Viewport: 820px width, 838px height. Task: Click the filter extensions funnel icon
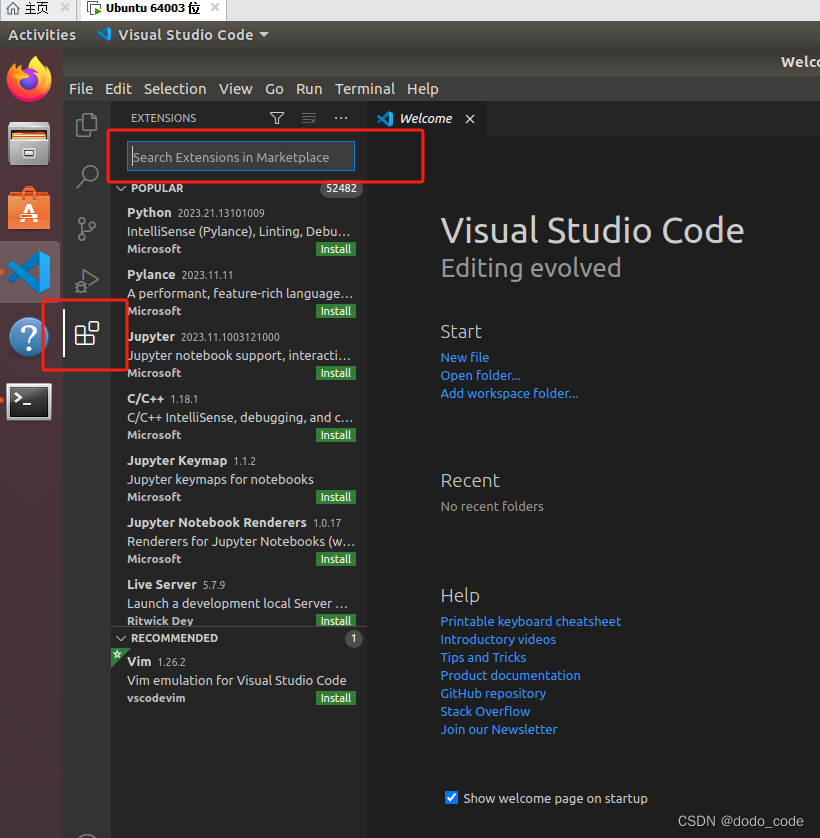[x=277, y=118]
